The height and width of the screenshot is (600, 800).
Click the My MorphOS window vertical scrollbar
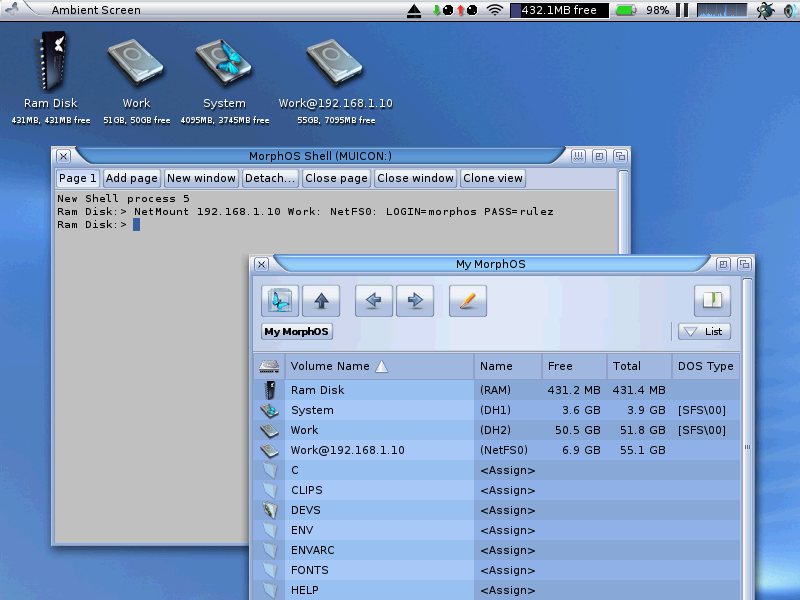[747, 439]
